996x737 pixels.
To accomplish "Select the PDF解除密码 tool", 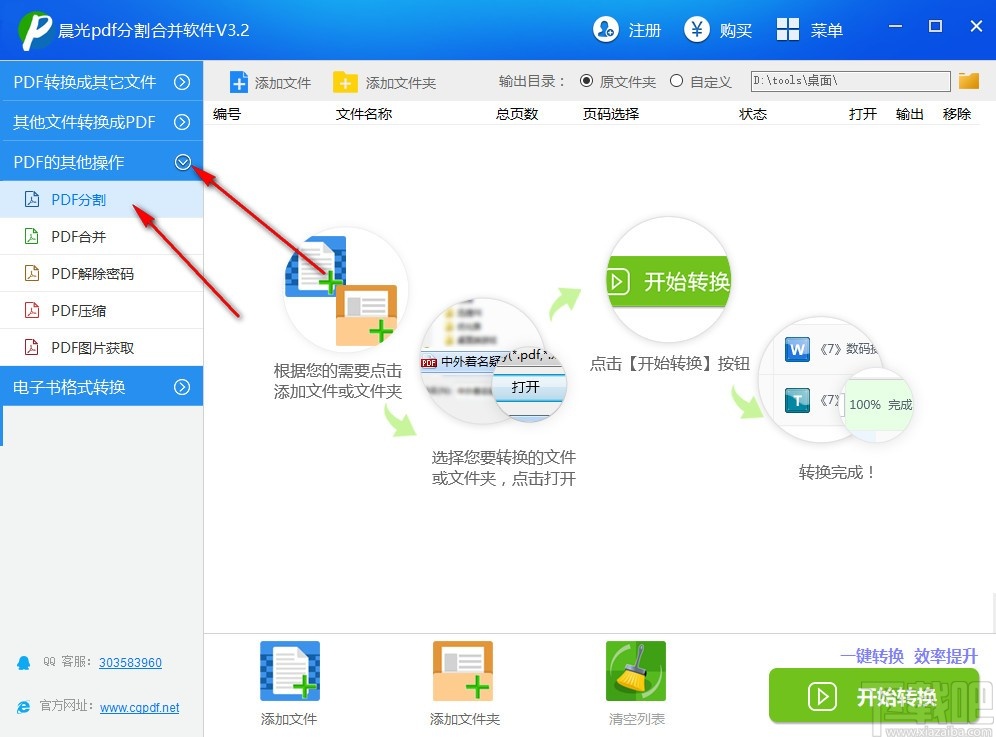I will click(x=87, y=273).
